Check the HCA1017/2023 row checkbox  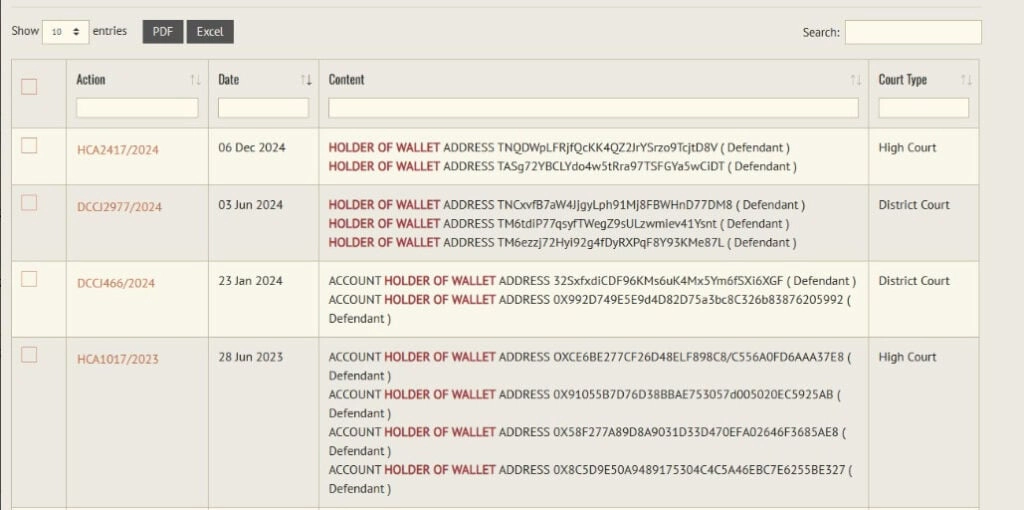tap(29, 355)
